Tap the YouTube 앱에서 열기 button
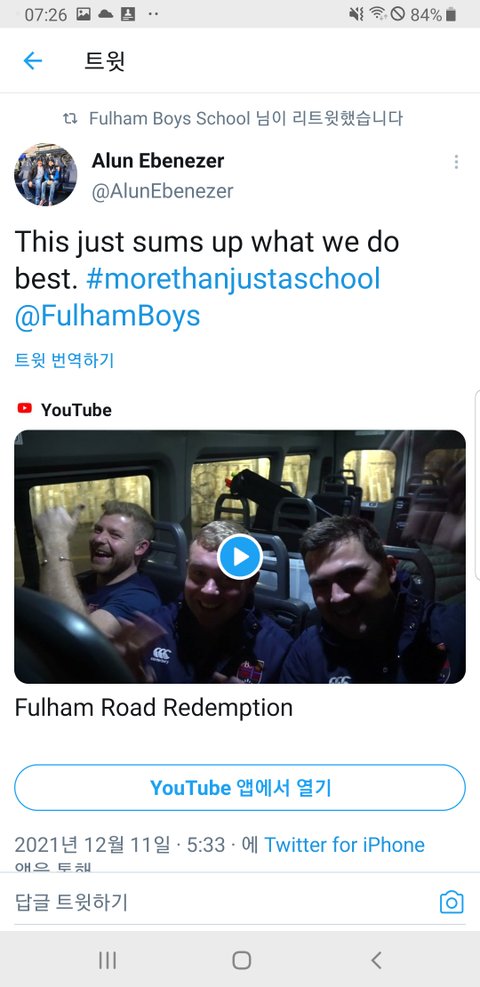 [x=240, y=787]
